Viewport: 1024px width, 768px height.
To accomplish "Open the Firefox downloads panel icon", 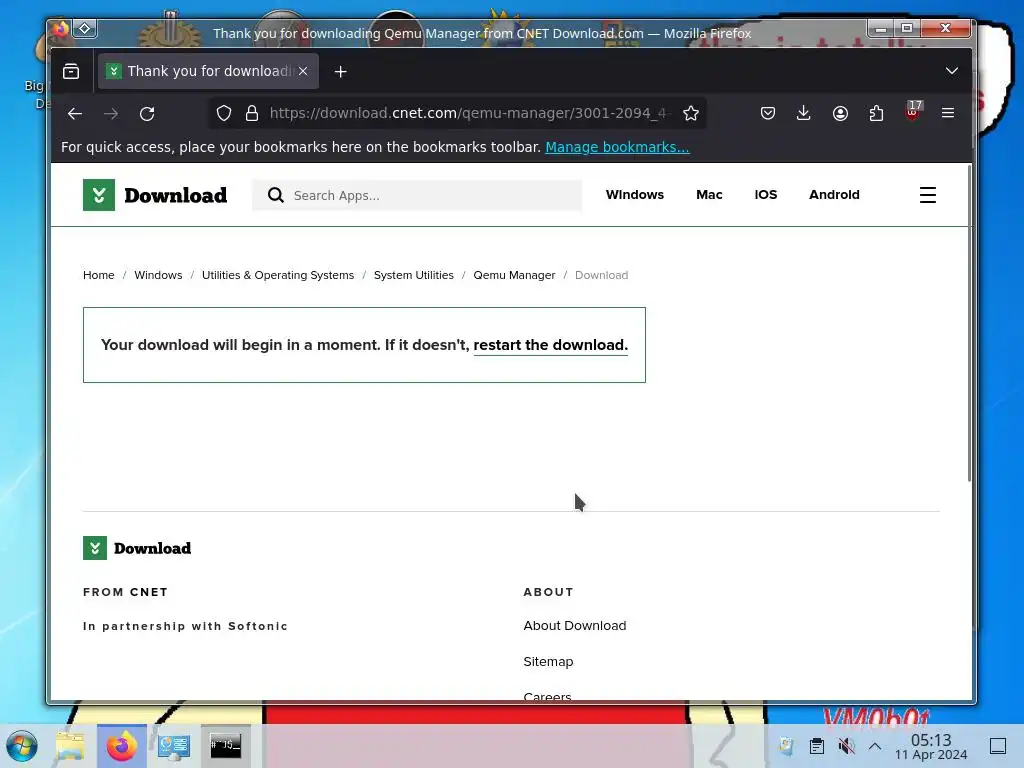I will click(x=804, y=114).
